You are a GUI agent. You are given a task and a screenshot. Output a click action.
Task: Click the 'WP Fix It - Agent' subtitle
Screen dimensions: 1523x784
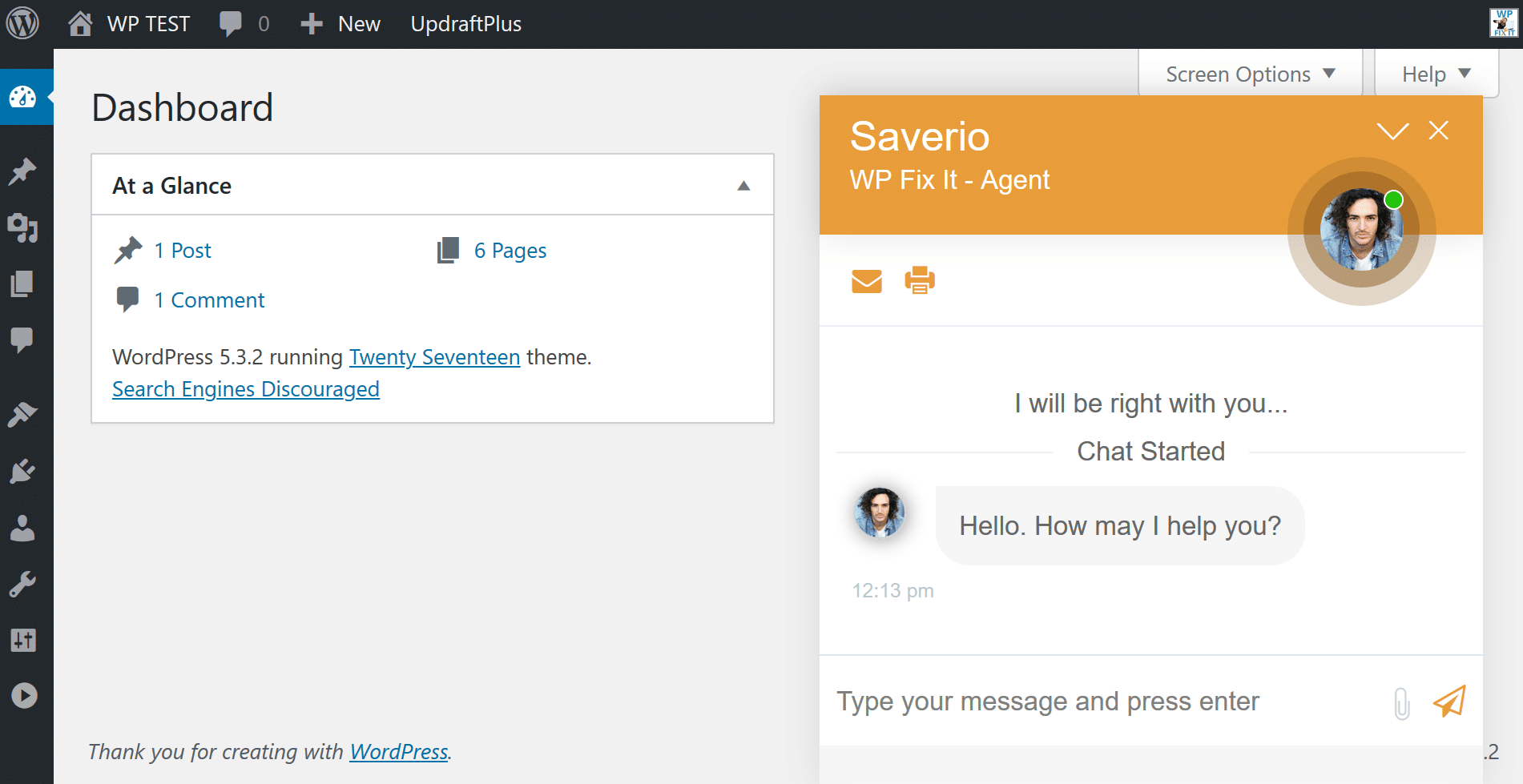[949, 180]
